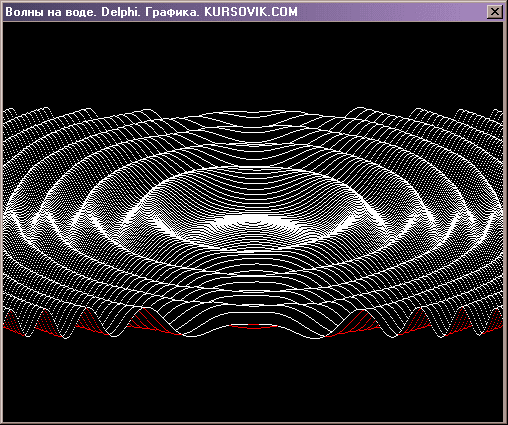
Task: Click the KURSOVIK.COM text in the title
Action: coord(251,12)
